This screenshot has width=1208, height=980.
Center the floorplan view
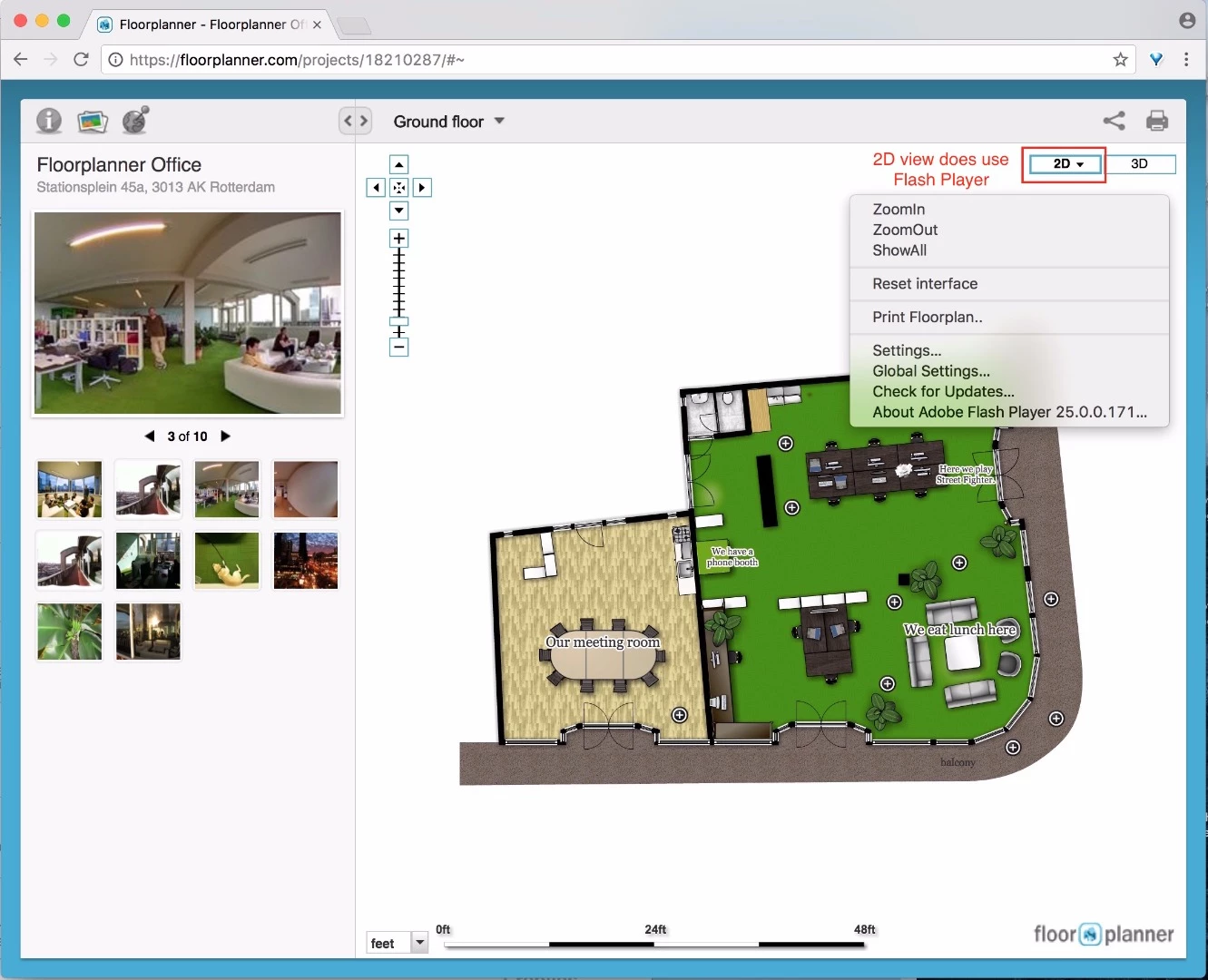[398, 188]
